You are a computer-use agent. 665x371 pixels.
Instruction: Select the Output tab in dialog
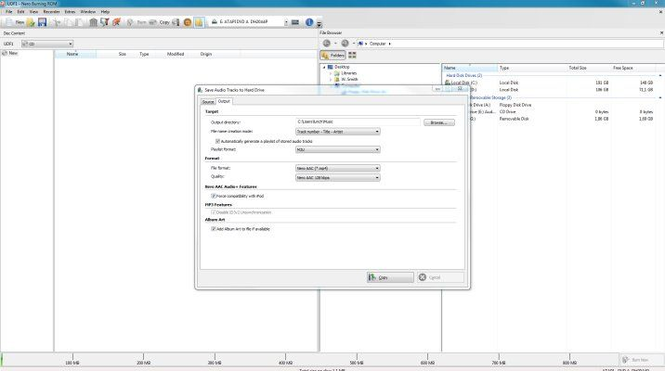[224, 101]
